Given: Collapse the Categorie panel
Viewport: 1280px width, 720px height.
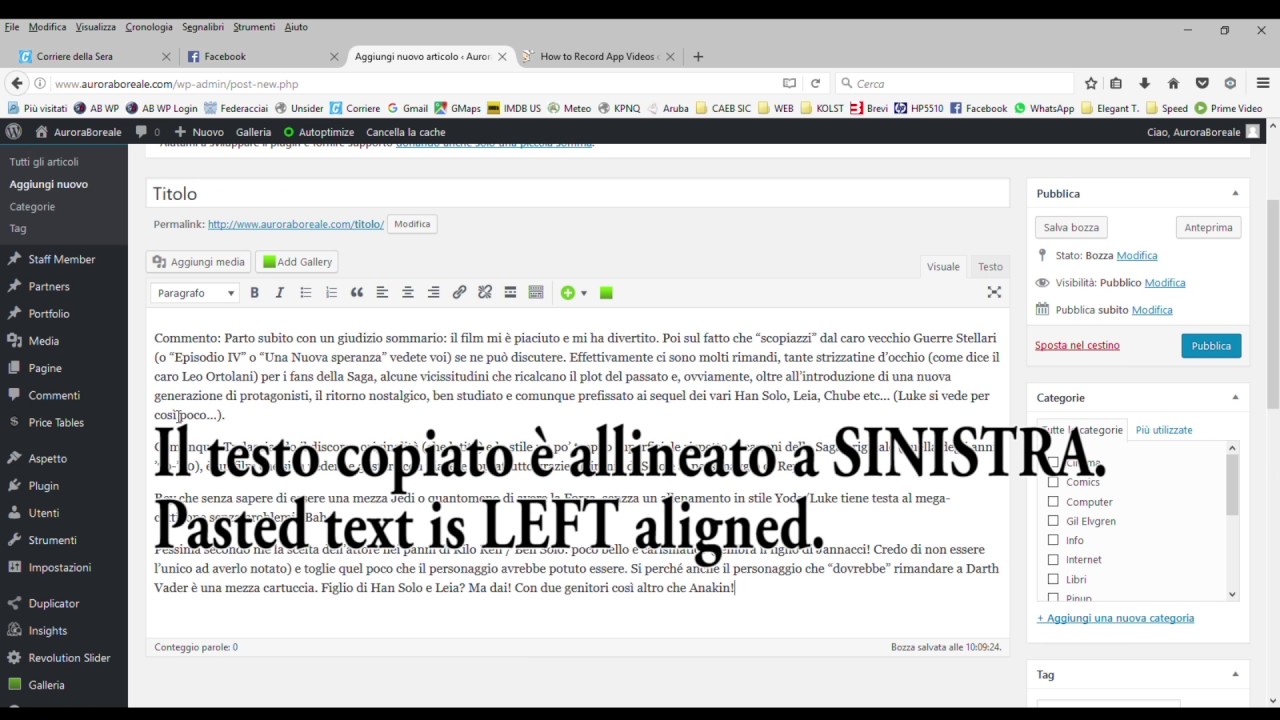Looking at the screenshot, I should click(x=1235, y=397).
